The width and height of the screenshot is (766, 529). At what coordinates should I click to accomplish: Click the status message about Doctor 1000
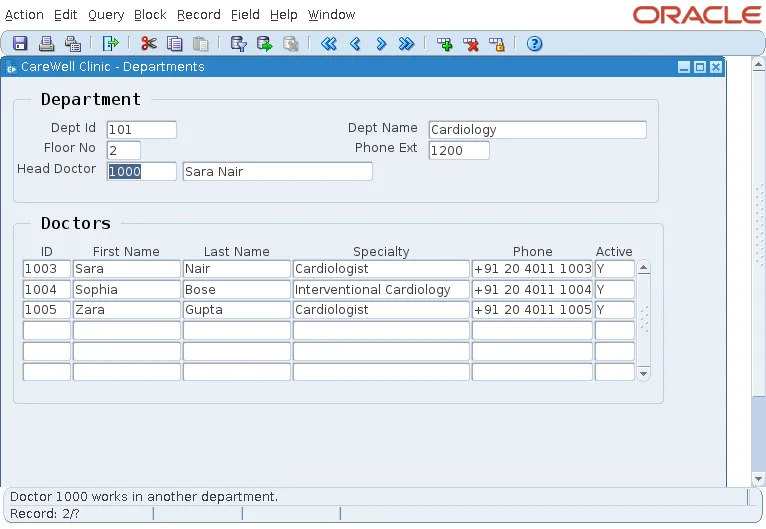click(144, 497)
